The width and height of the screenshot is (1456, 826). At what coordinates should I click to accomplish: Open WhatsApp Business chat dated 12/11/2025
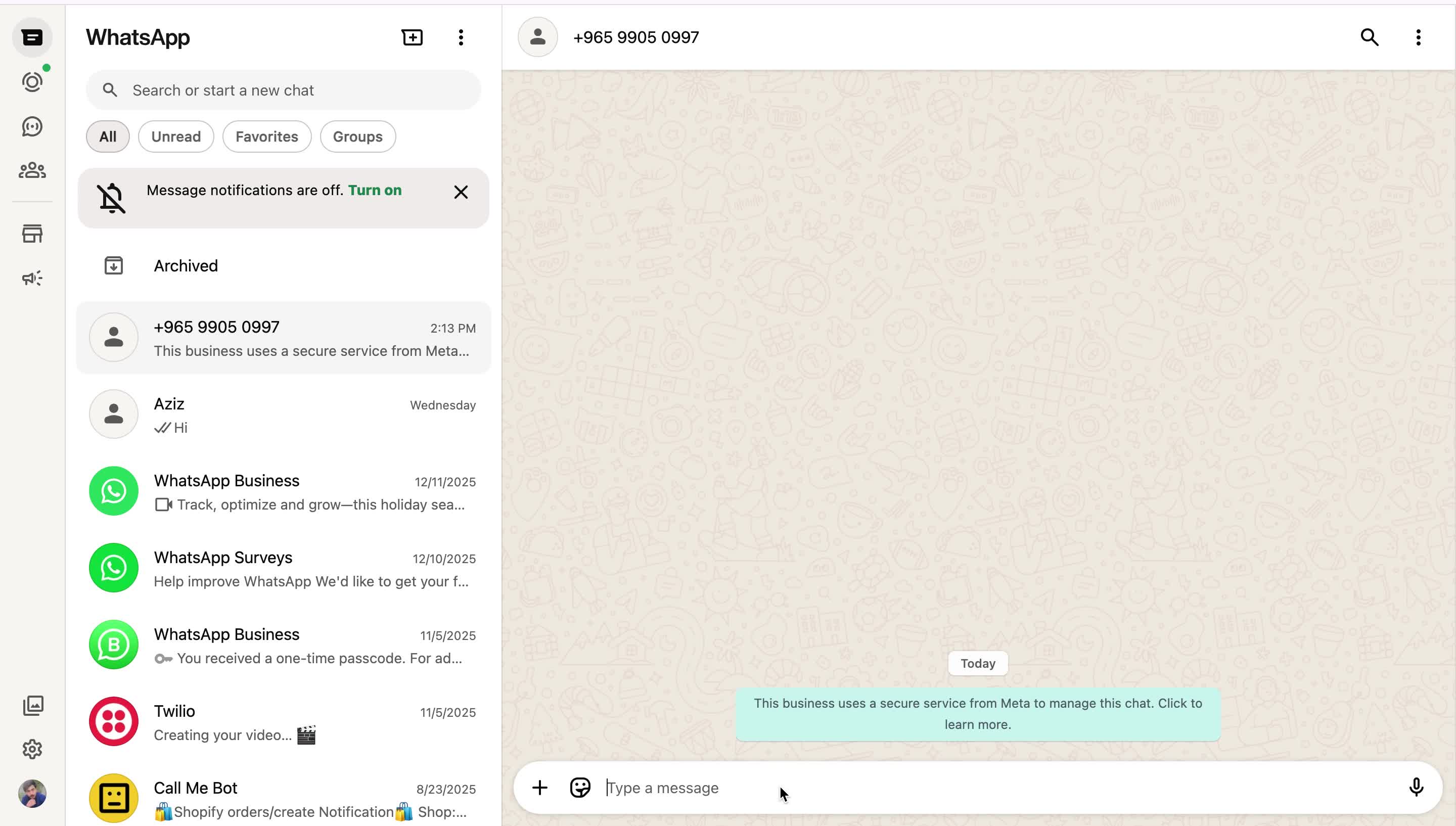pos(284,491)
